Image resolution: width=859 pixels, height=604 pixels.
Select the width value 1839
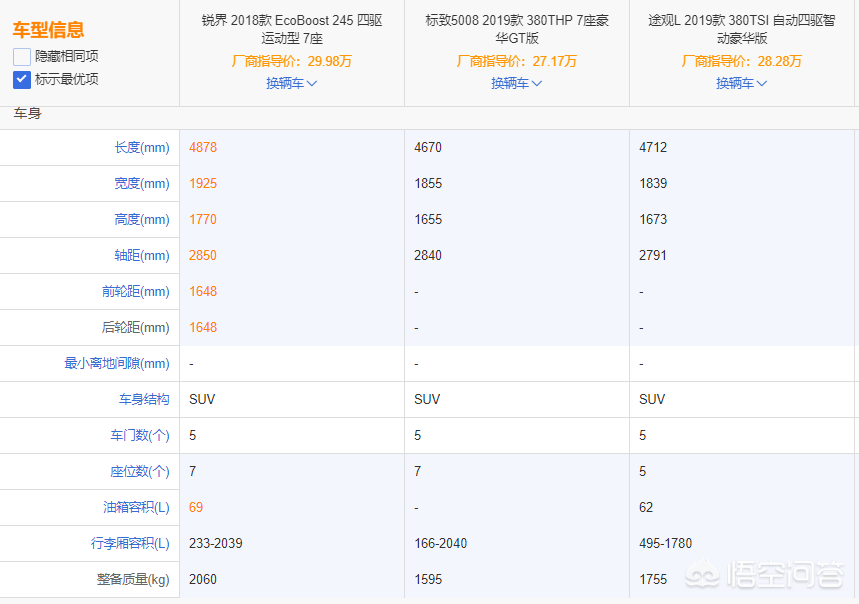pyautogui.click(x=653, y=183)
